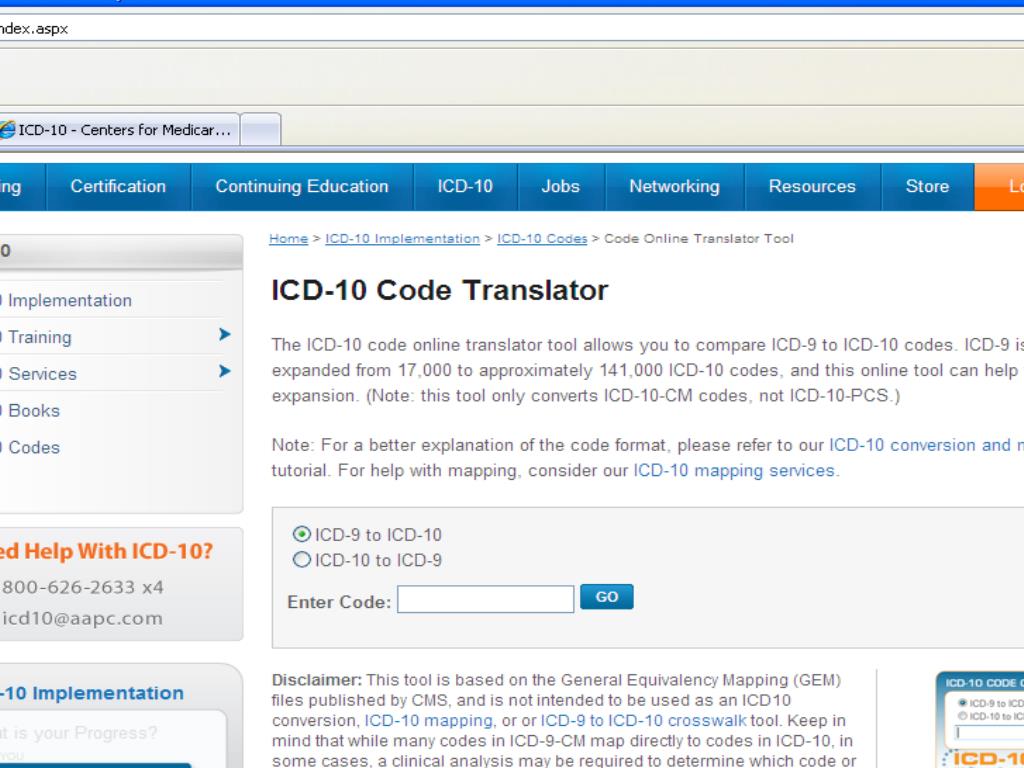The height and width of the screenshot is (768, 1024).
Task: Click the ICD-10 Implementation panel heading
Action: coord(92,693)
